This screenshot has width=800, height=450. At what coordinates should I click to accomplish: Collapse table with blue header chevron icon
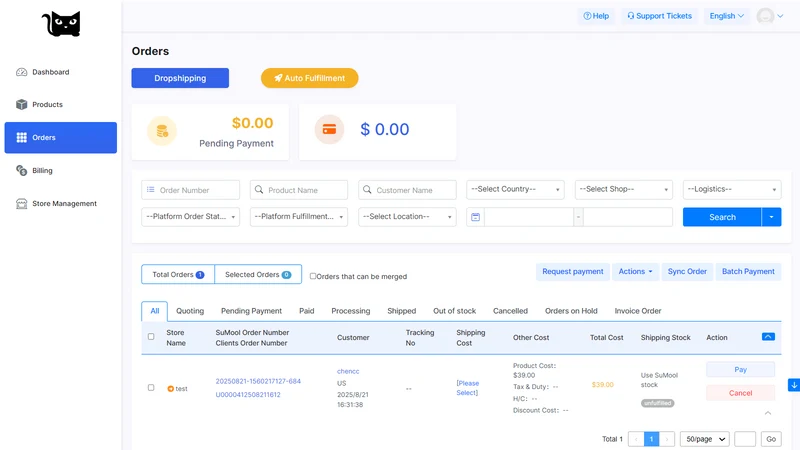pyautogui.click(x=768, y=337)
